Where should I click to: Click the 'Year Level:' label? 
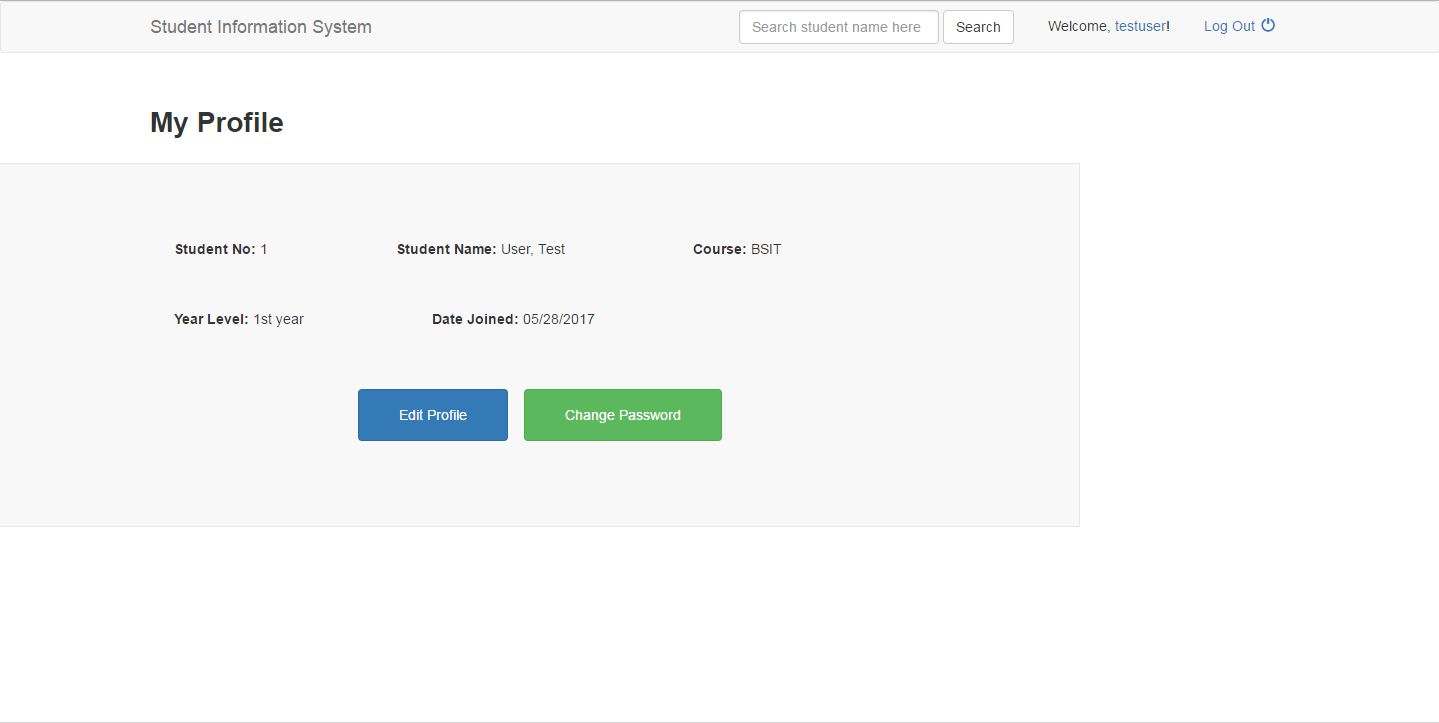click(211, 319)
